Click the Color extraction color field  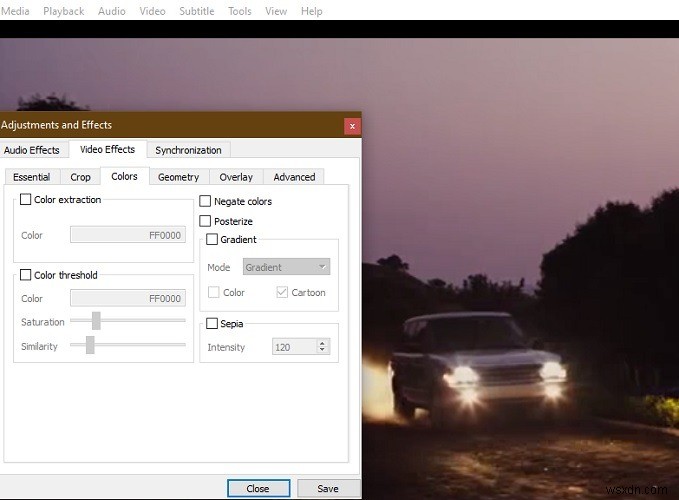[x=127, y=235]
